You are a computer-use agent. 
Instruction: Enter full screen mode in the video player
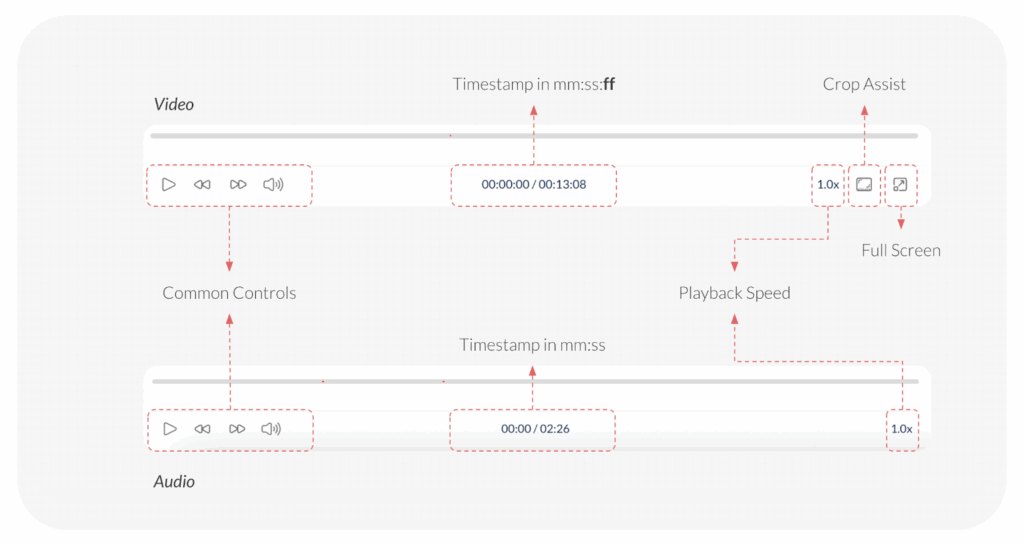900,184
